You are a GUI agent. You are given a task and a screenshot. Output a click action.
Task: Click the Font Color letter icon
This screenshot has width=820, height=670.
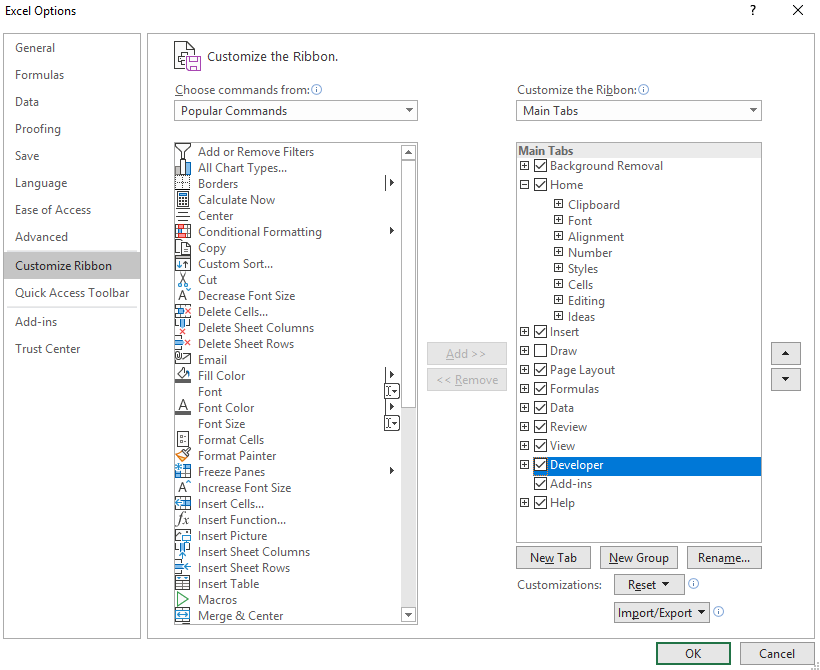(183, 407)
